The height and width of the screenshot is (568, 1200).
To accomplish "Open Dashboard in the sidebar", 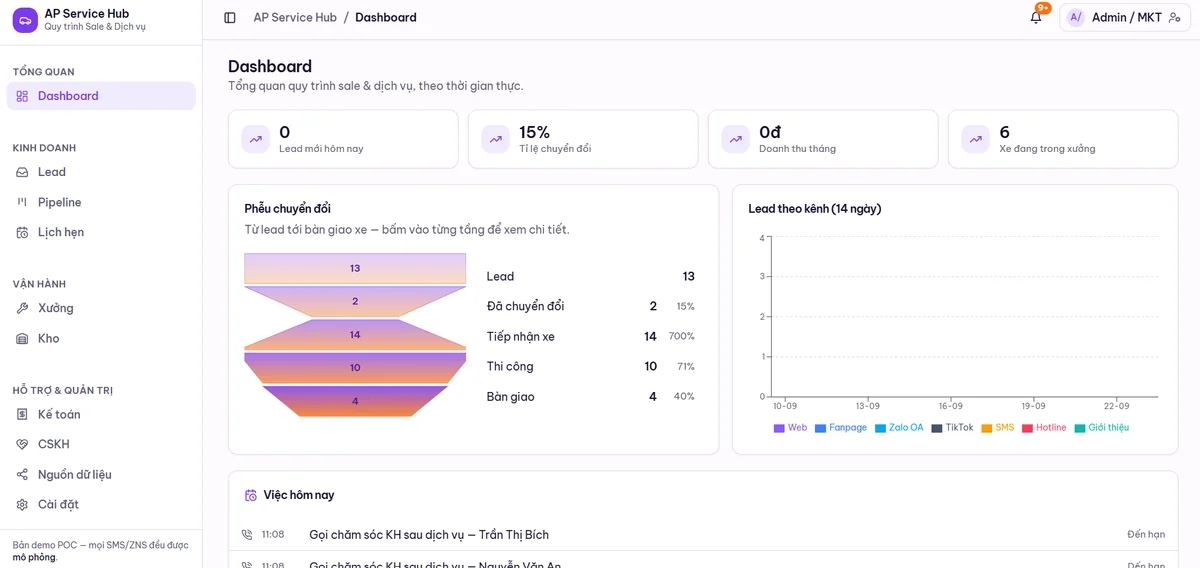I will (x=101, y=96).
